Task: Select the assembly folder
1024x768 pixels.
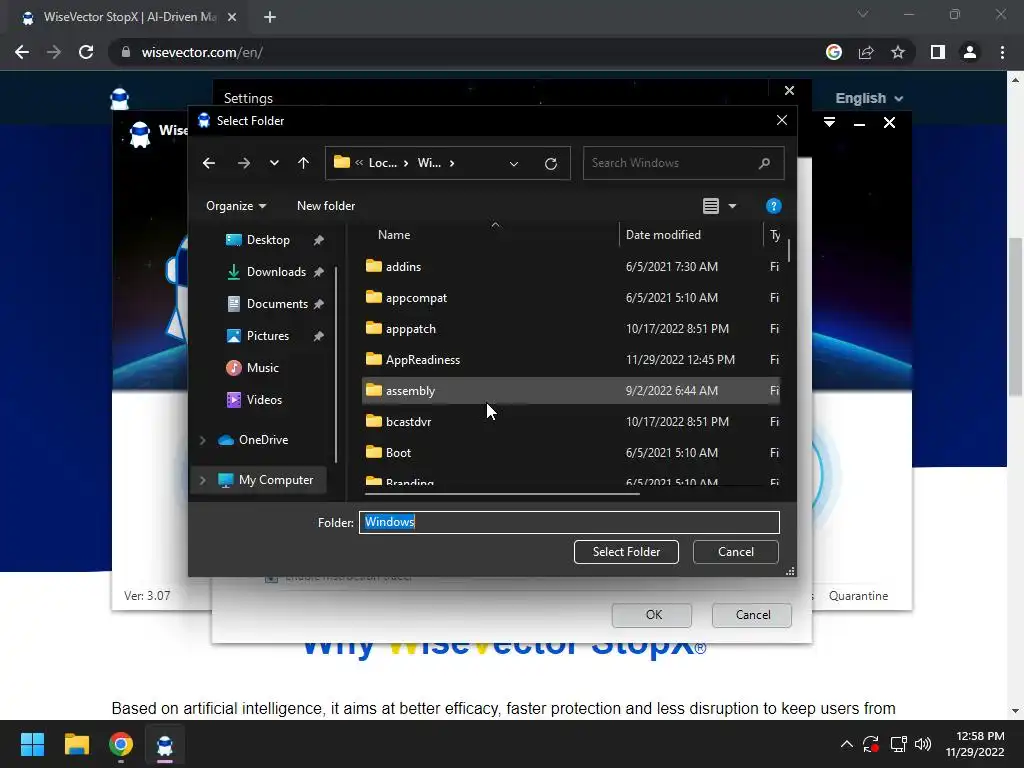Action: pos(571,391)
